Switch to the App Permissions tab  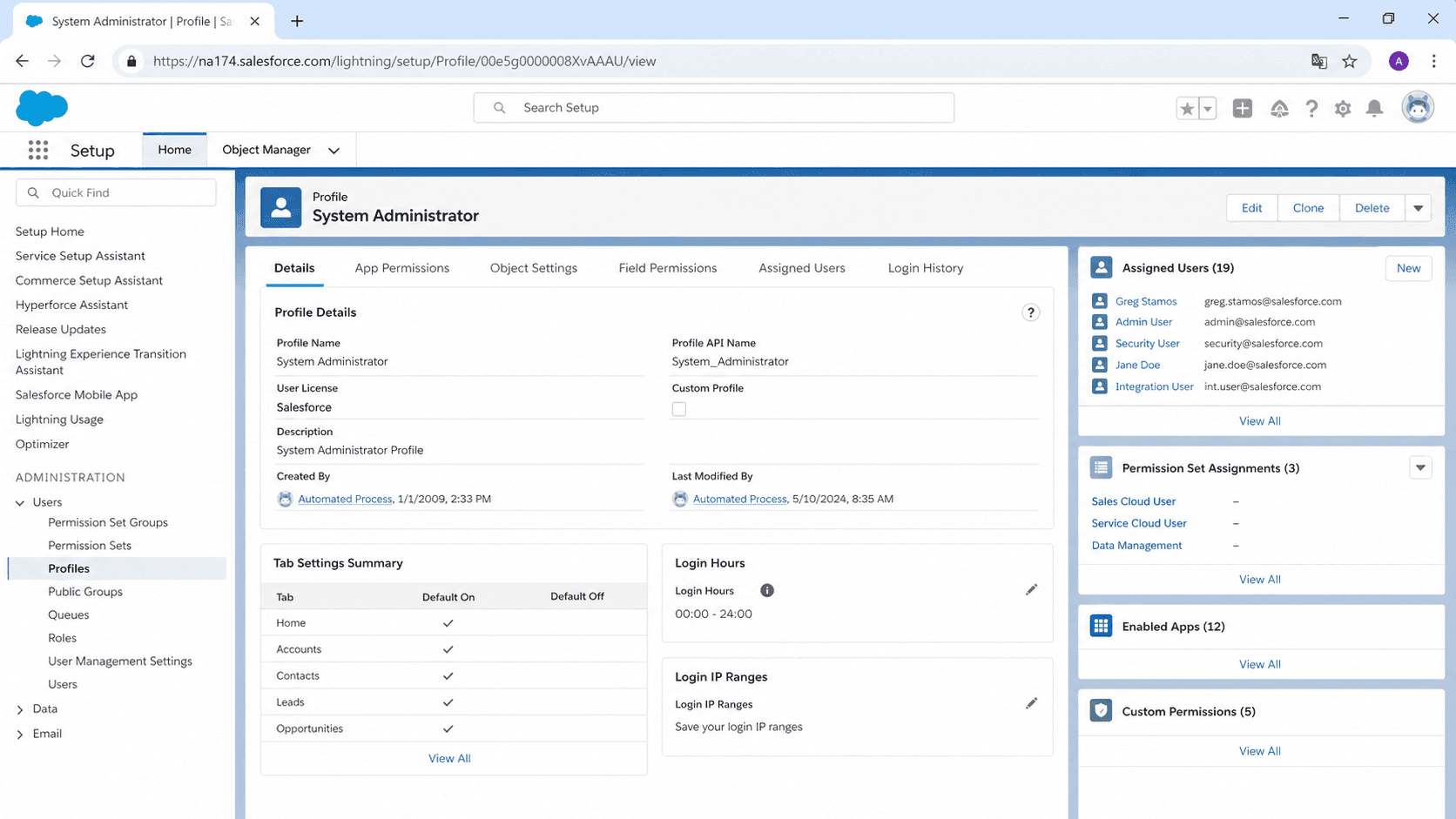(401, 268)
